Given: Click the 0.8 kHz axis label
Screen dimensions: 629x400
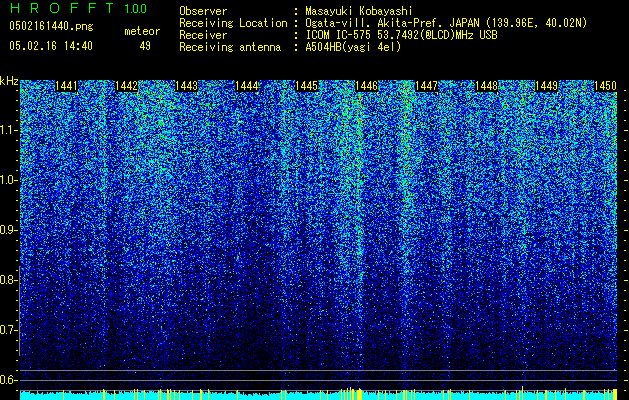Looking at the screenshot, I should click(x=8, y=280).
